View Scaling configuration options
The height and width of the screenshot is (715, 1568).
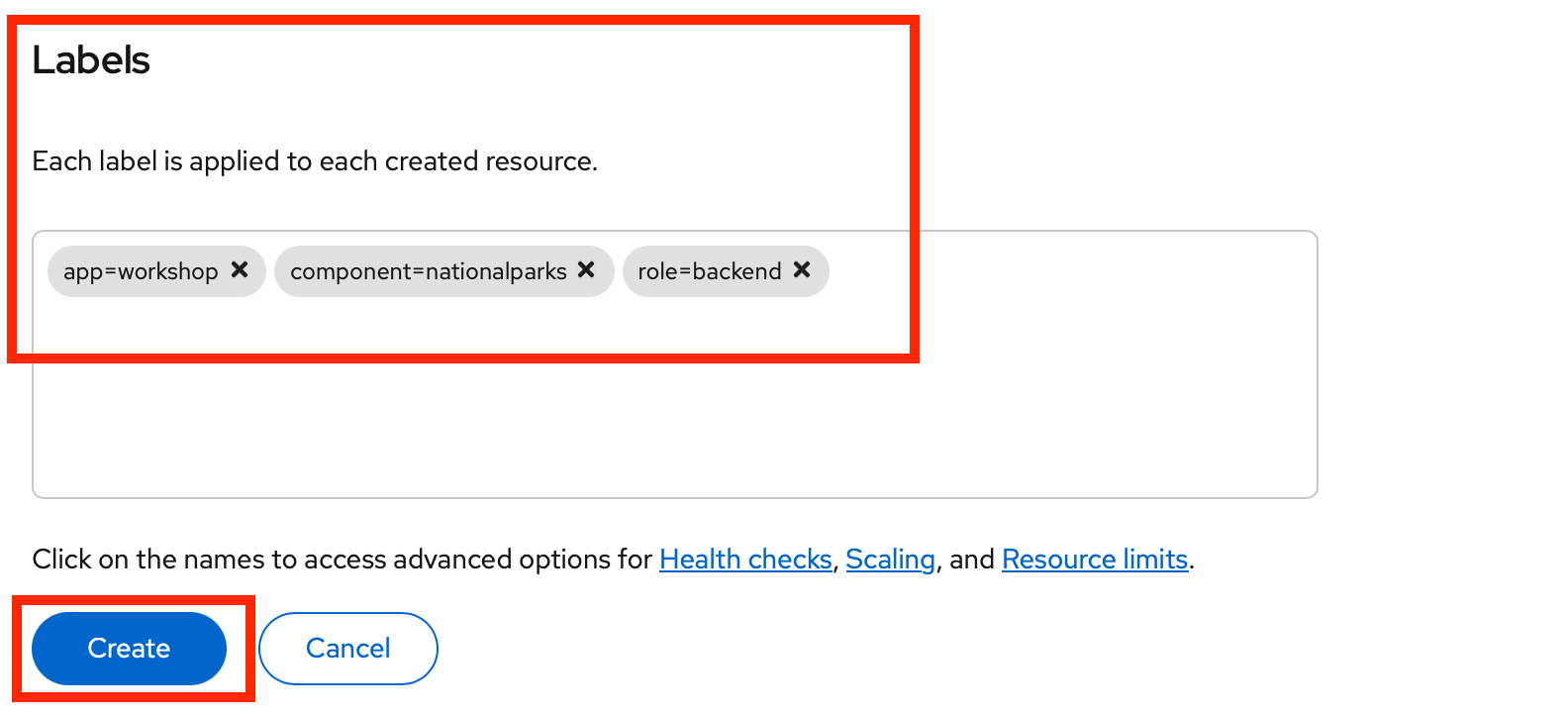click(890, 559)
